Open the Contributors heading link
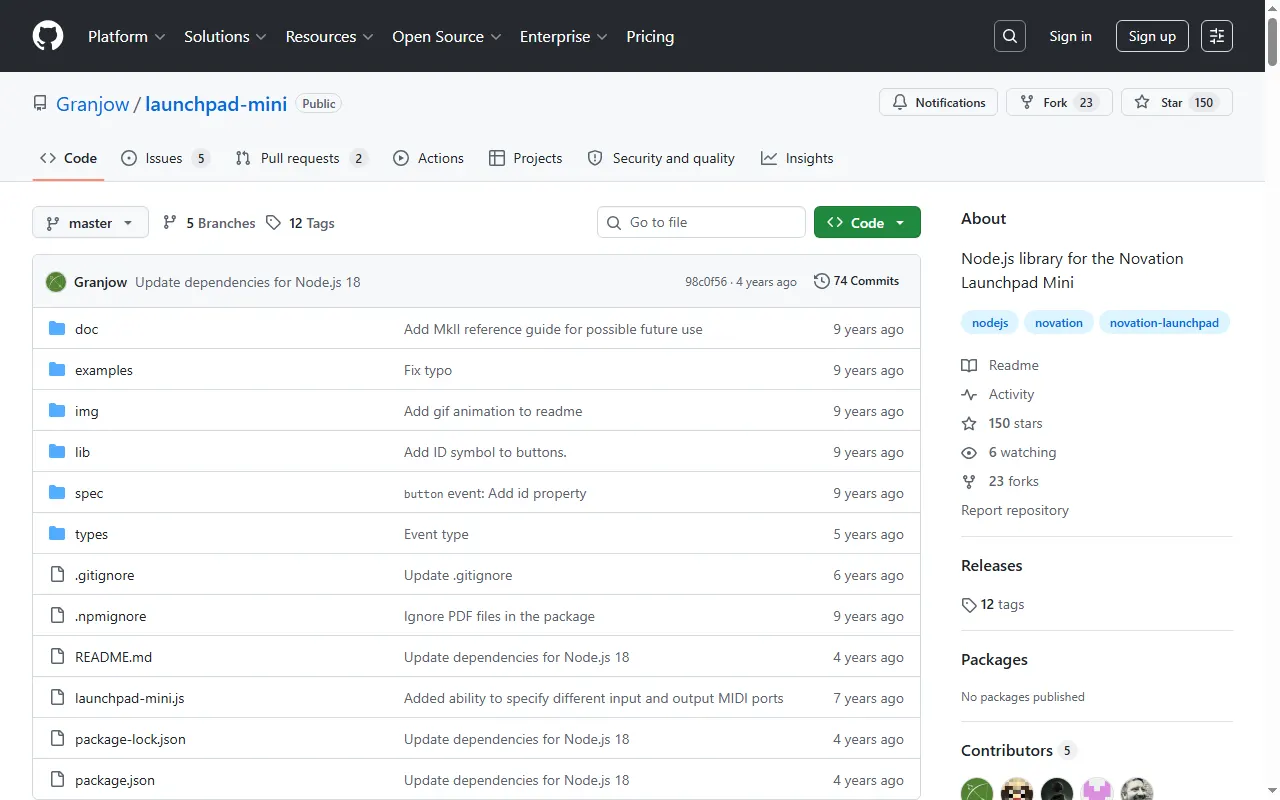1280x800 pixels. [1018, 750]
